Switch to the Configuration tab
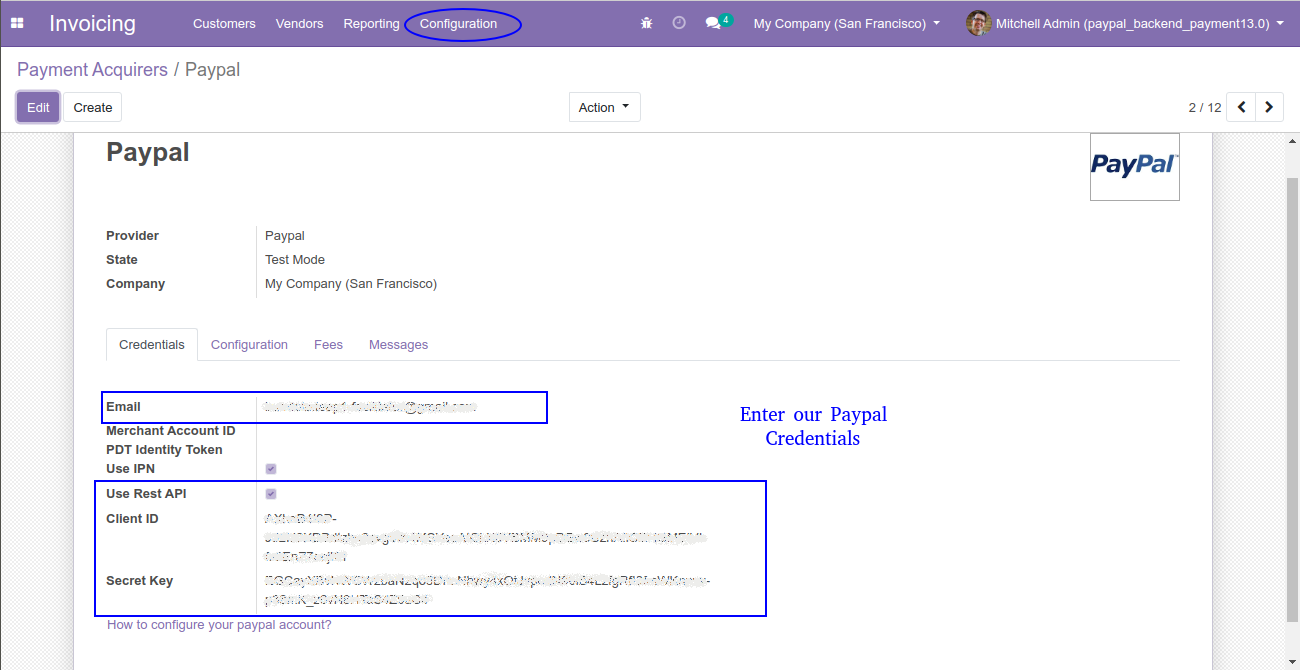Viewport: 1300px width, 670px height. pyautogui.click(x=249, y=344)
